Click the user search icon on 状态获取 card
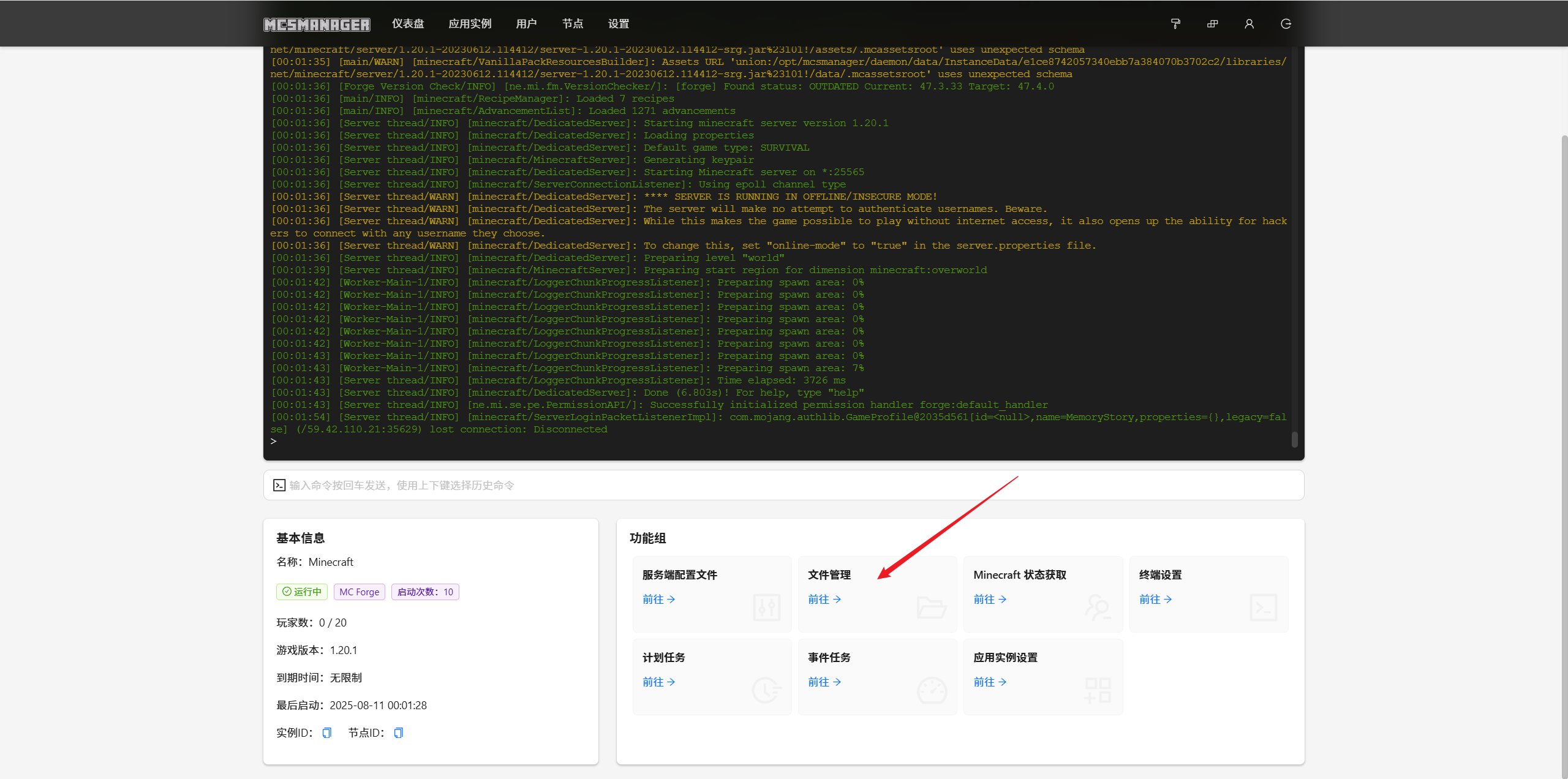This screenshot has width=1568, height=779. (x=1098, y=608)
